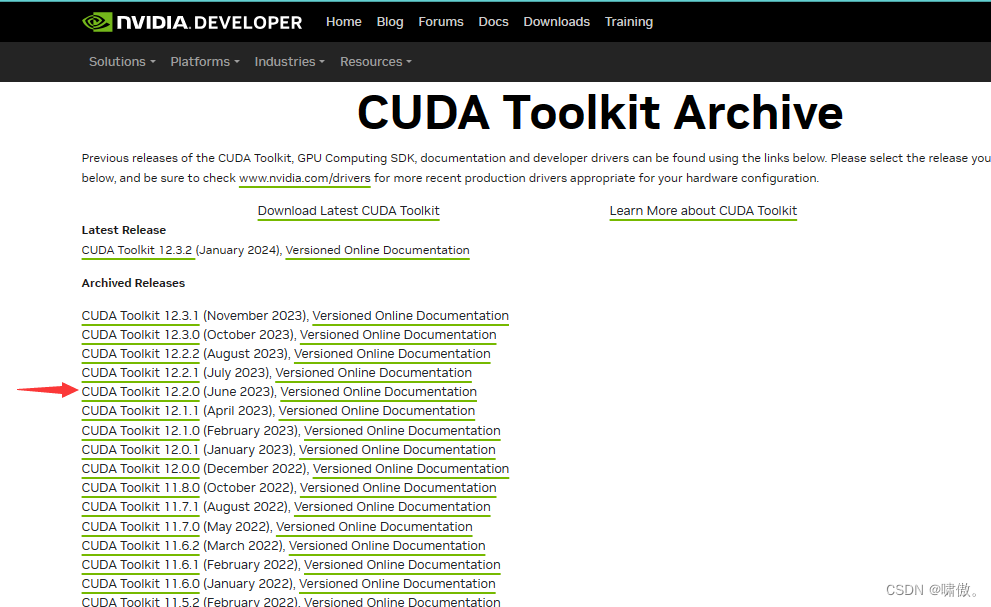Visit the www.nvidia.com/drivers link

pyautogui.click(x=304, y=178)
